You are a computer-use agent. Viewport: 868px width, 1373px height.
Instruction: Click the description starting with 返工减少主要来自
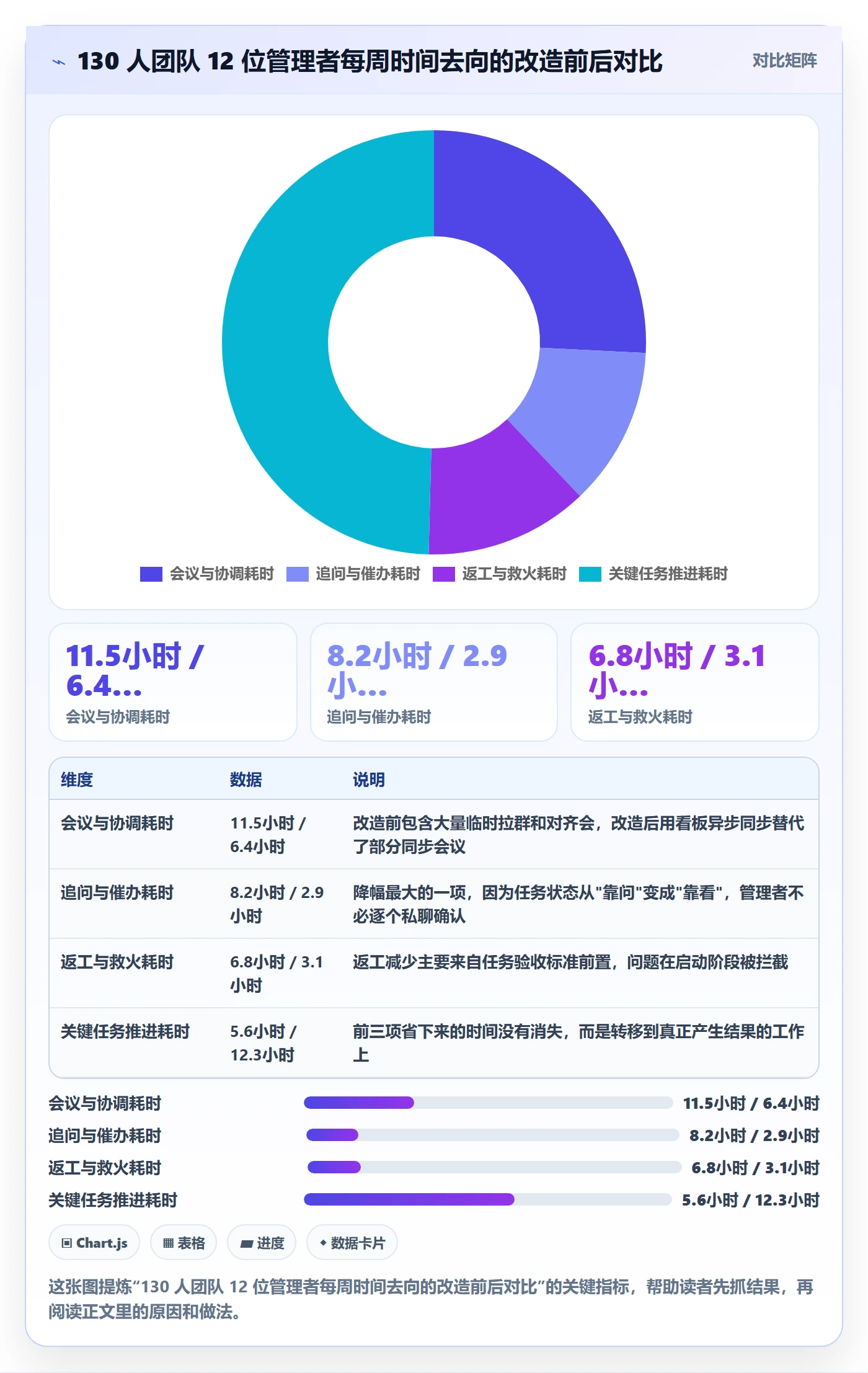570,962
